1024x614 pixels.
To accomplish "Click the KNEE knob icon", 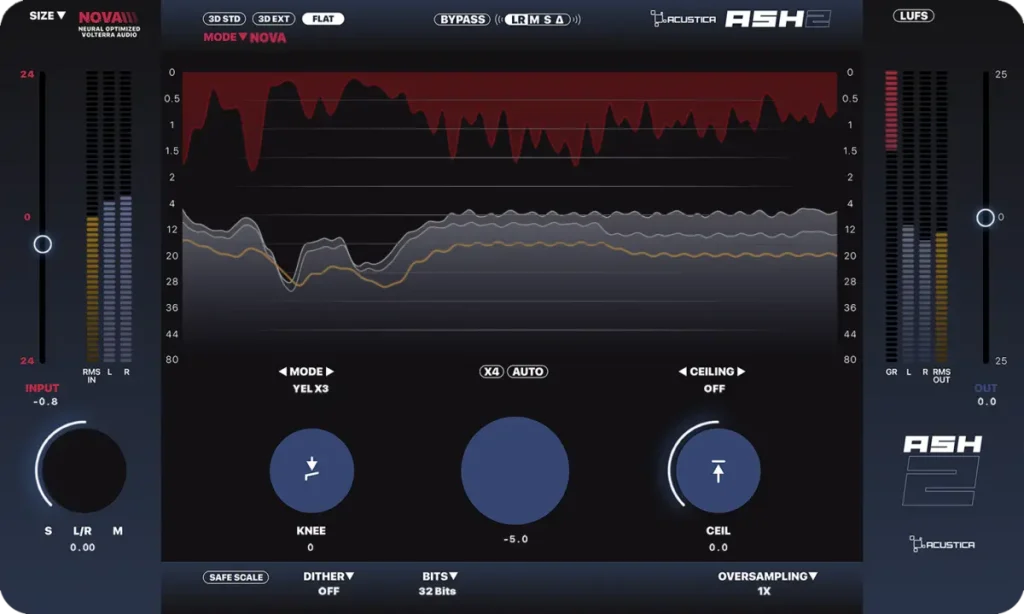I will 312,470.
